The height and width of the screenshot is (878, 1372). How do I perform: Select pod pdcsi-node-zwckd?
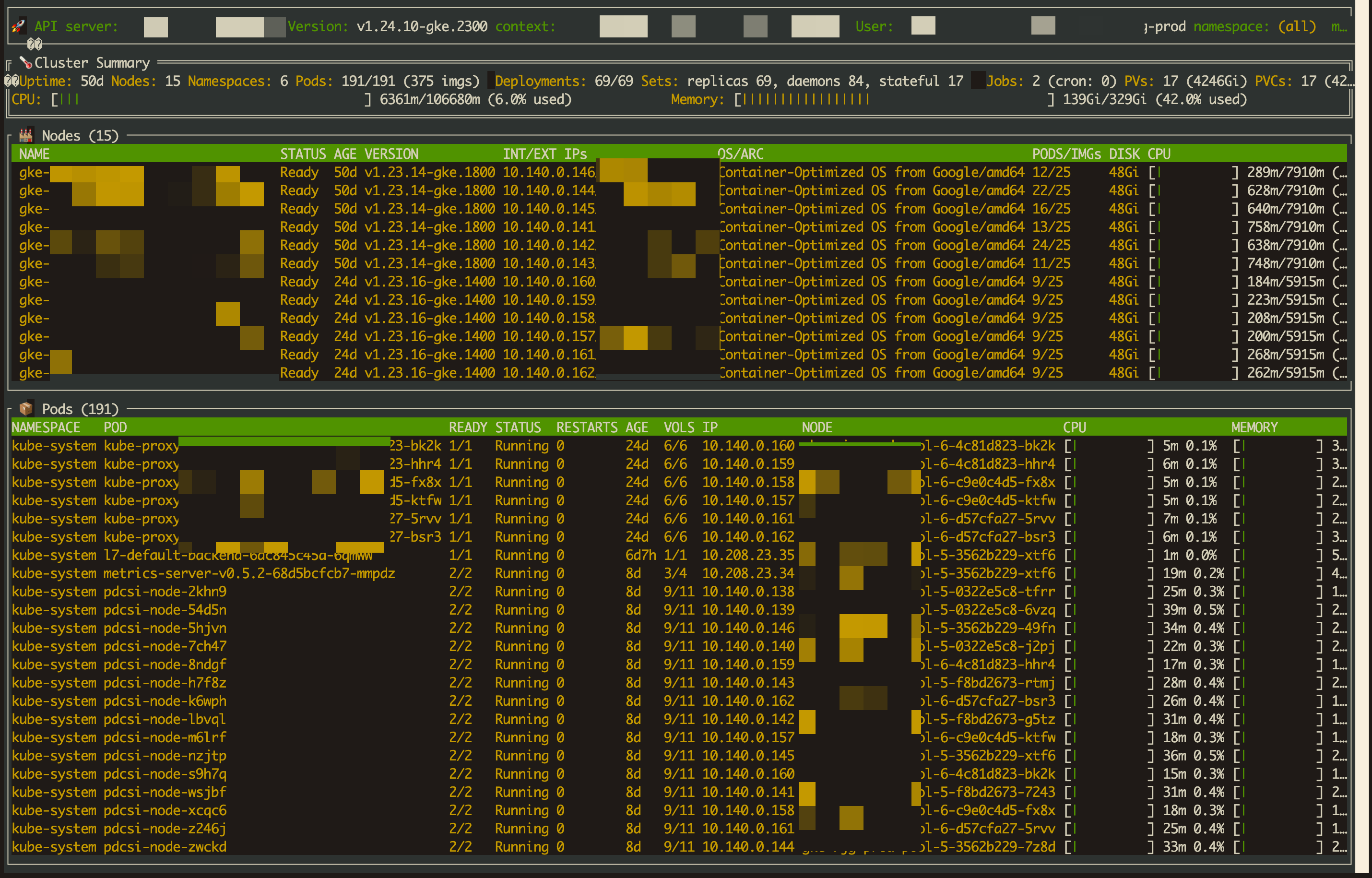coord(165,847)
